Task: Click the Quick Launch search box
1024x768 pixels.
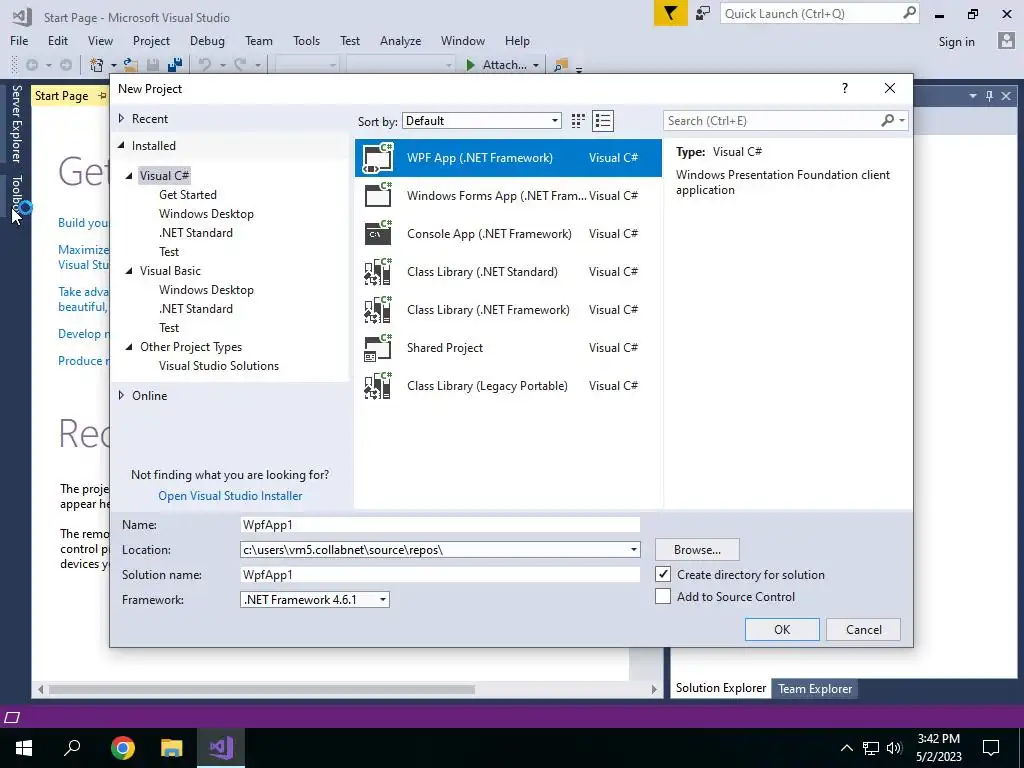Action: 820,13
